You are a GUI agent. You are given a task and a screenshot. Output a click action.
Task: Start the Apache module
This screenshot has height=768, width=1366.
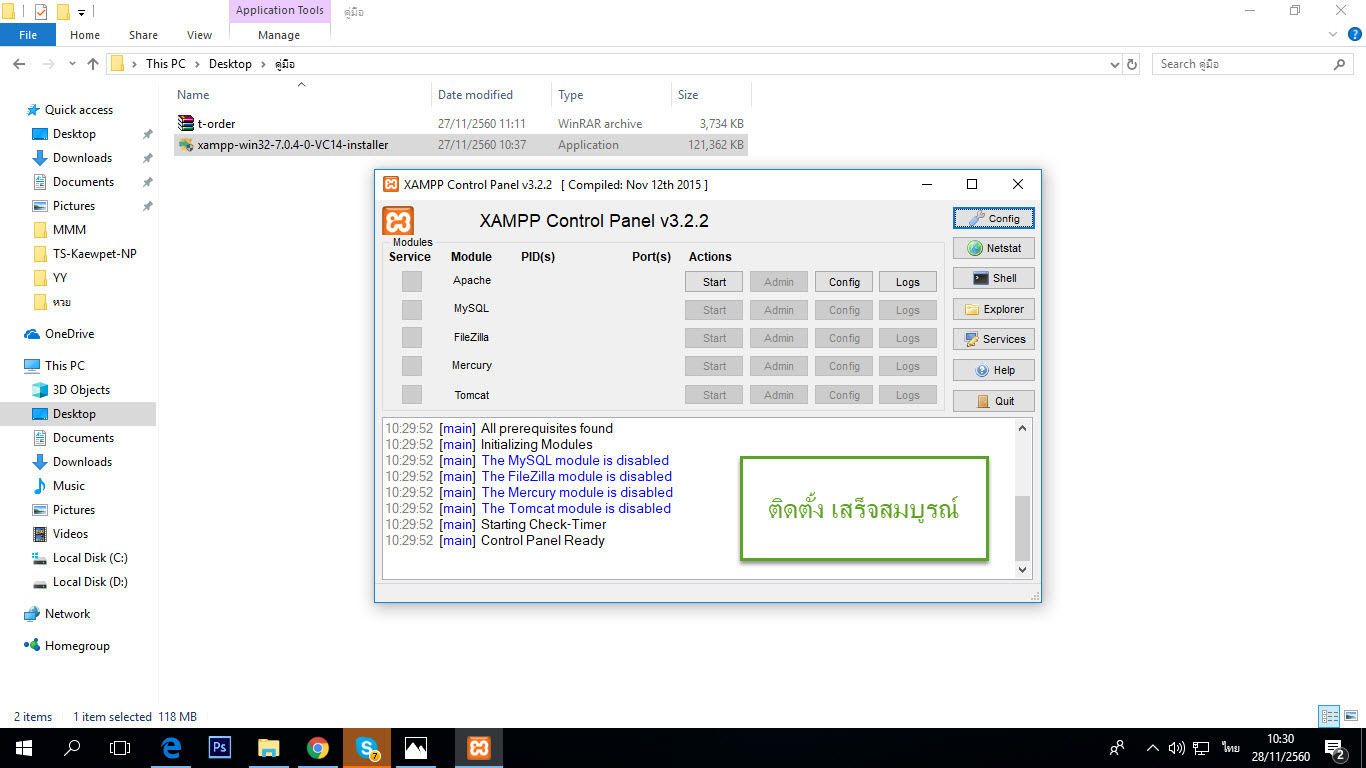[x=714, y=282]
